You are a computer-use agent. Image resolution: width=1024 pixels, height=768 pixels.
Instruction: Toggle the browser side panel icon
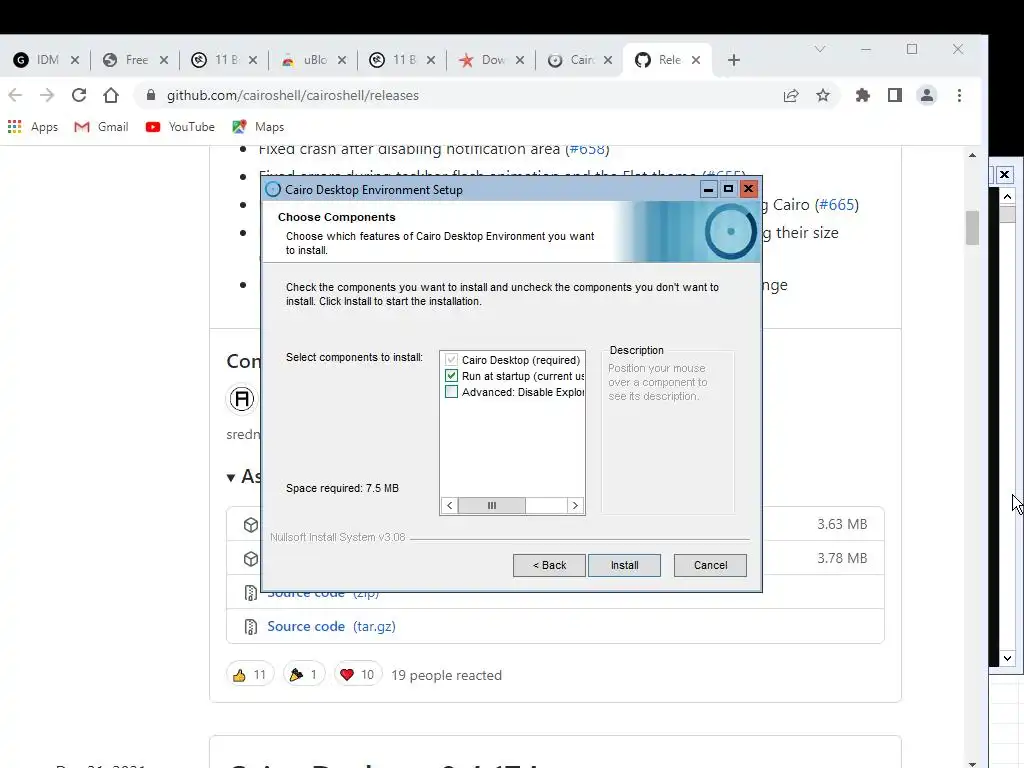click(x=895, y=95)
